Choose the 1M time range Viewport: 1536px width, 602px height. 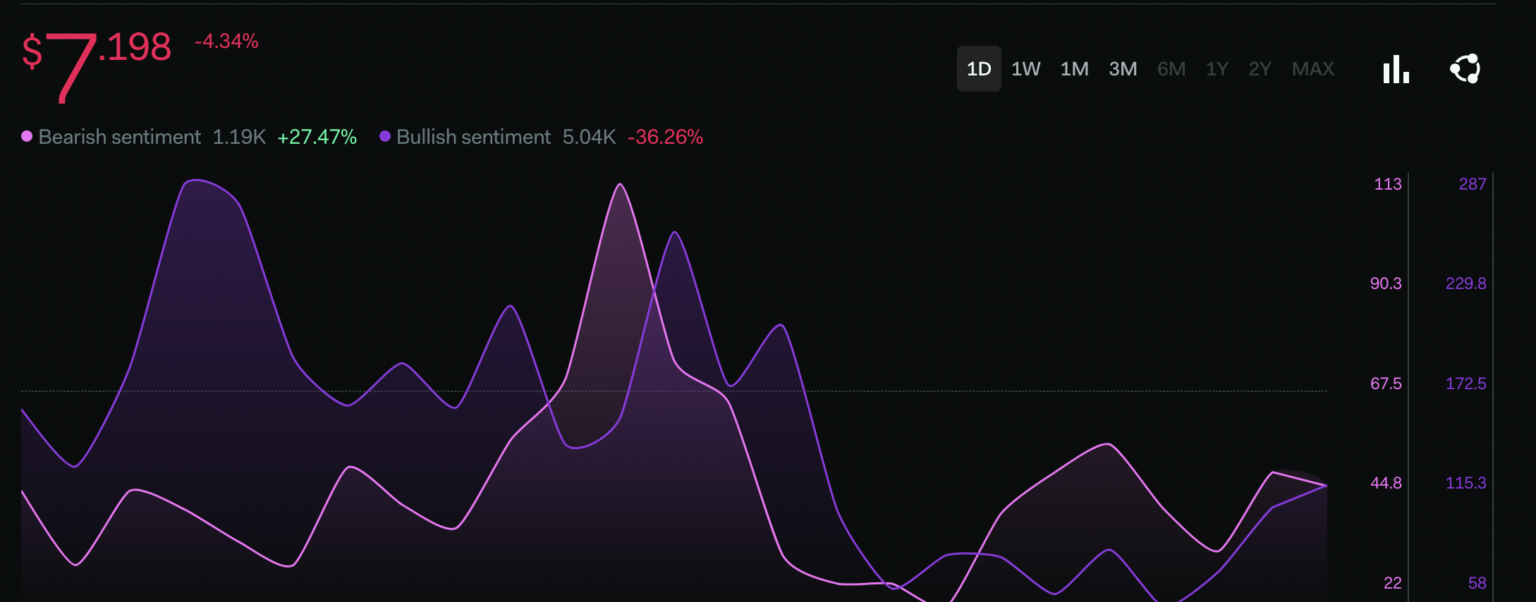click(x=1074, y=69)
